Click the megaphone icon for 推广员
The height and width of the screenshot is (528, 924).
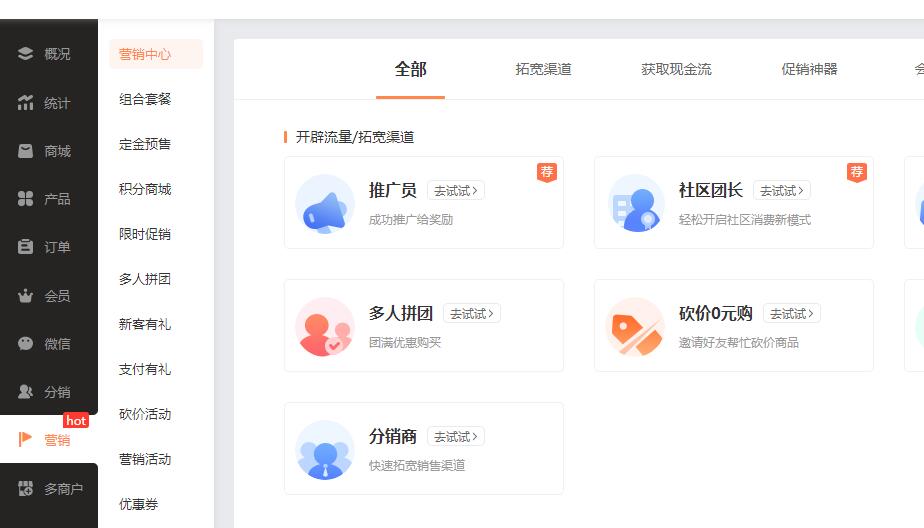325,205
